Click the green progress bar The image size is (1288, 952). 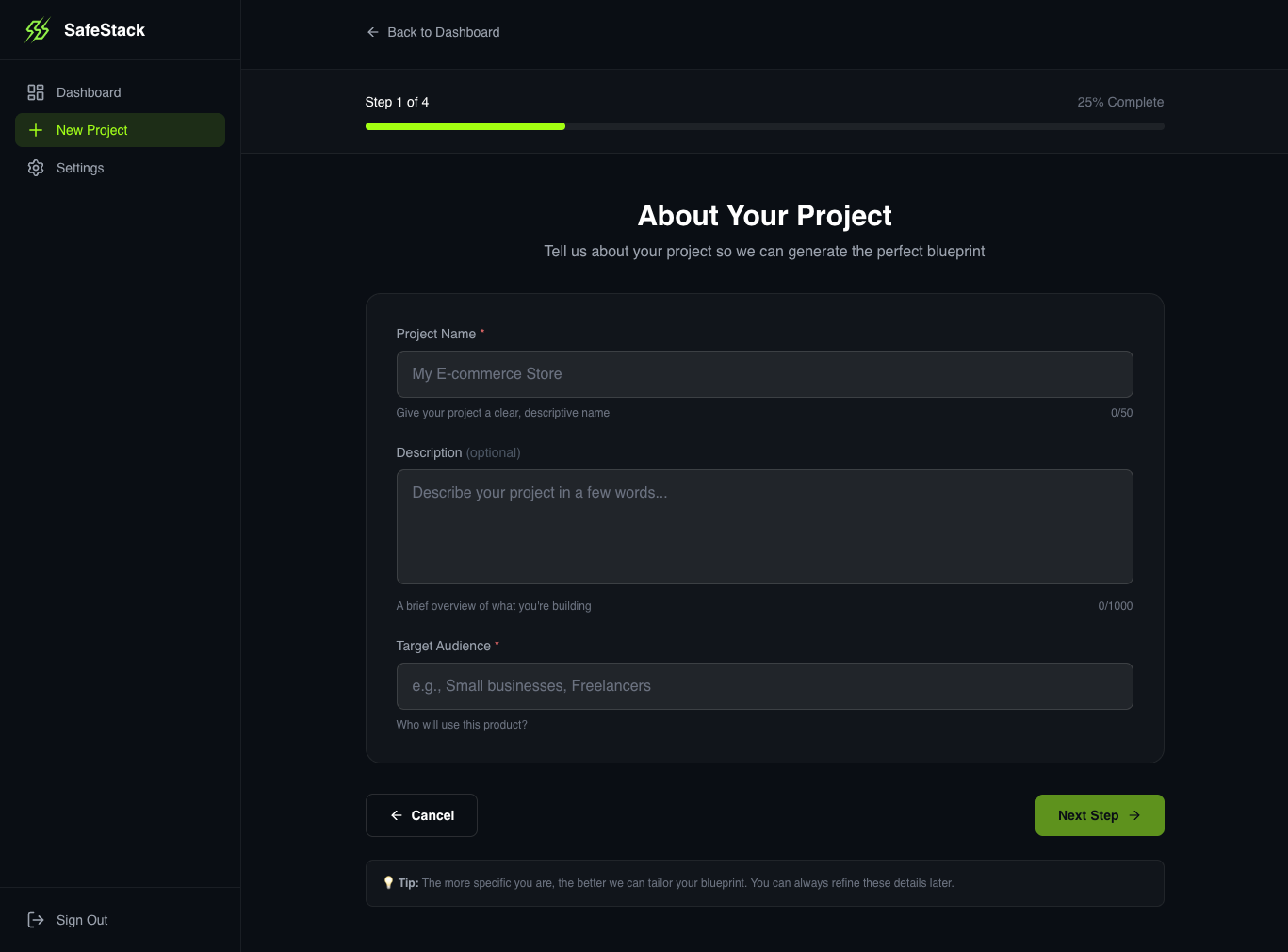(465, 125)
